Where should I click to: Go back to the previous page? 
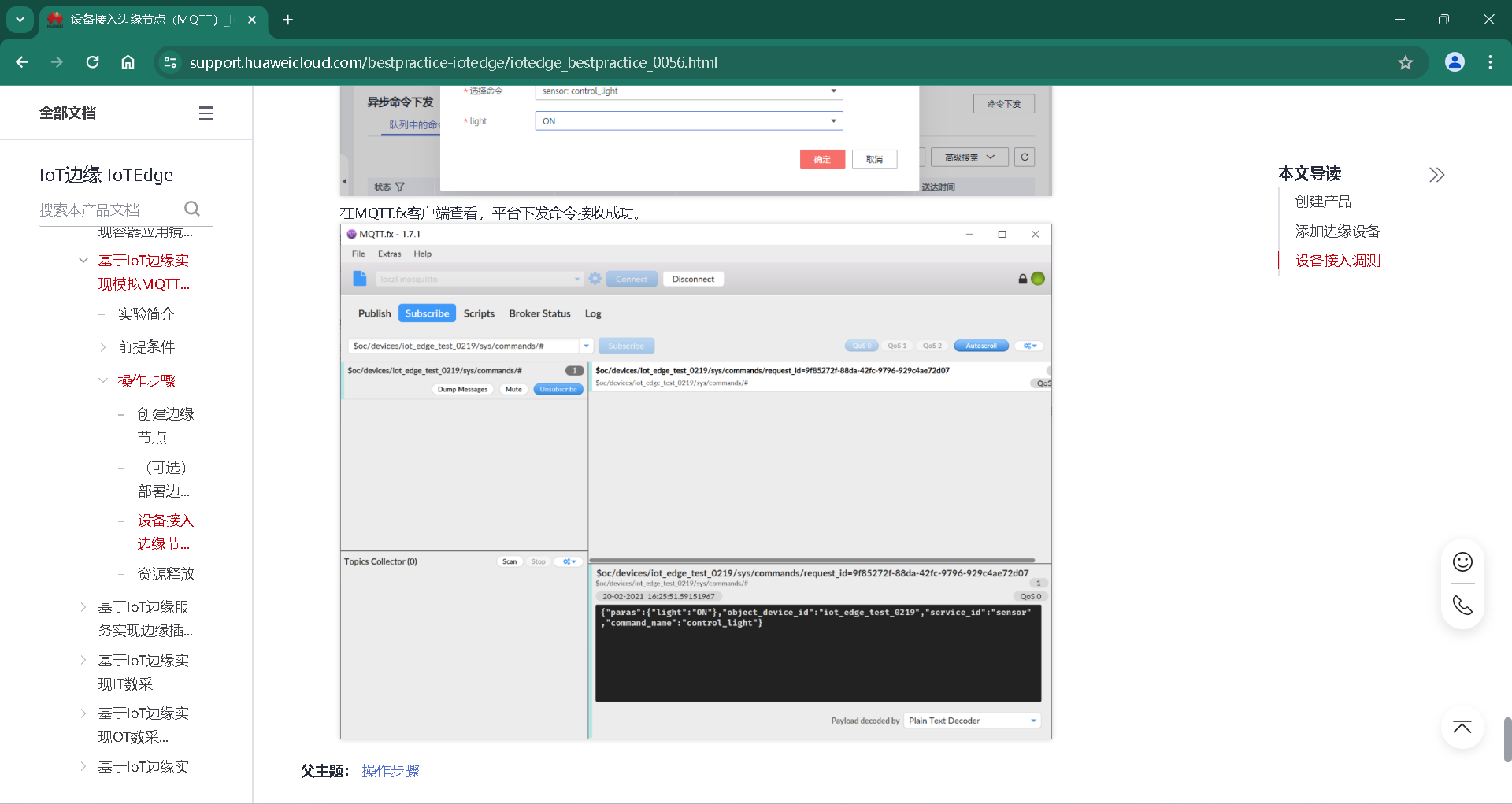[22, 62]
